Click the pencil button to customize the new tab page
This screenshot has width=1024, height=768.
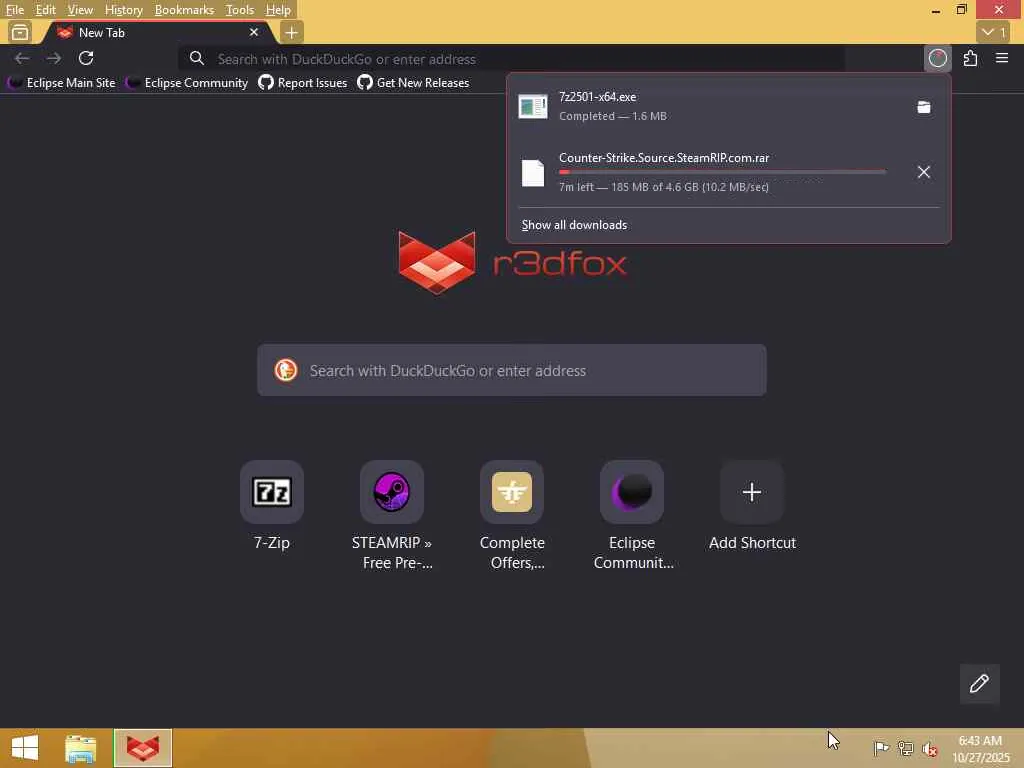(979, 684)
